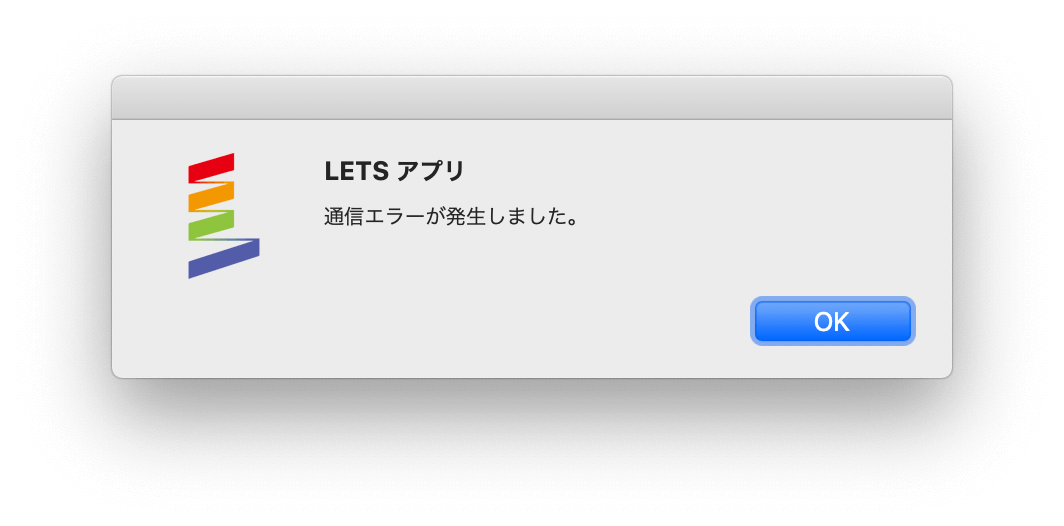Click the empty area below the LETS logo
The width and height of the screenshot is (1064, 526).
[x=224, y=326]
